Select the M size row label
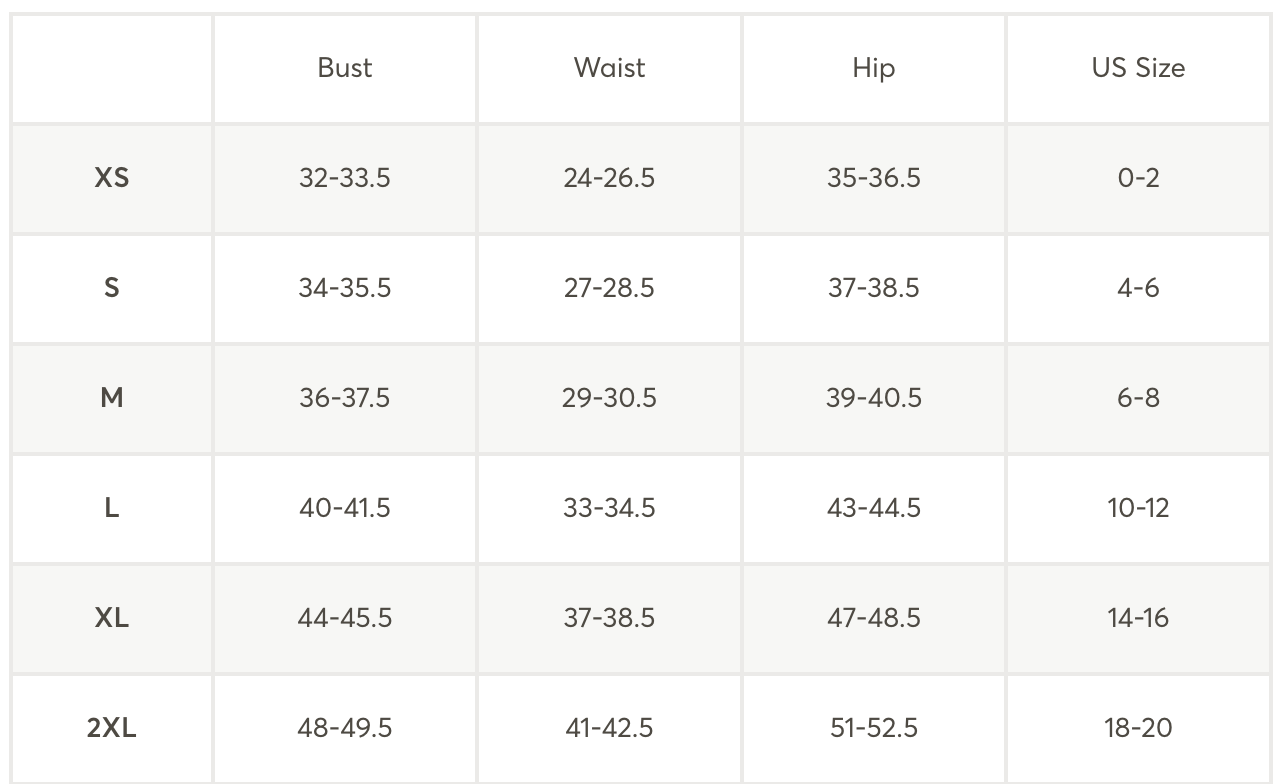Screen dimensions: 1284x784 (x=112, y=398)
